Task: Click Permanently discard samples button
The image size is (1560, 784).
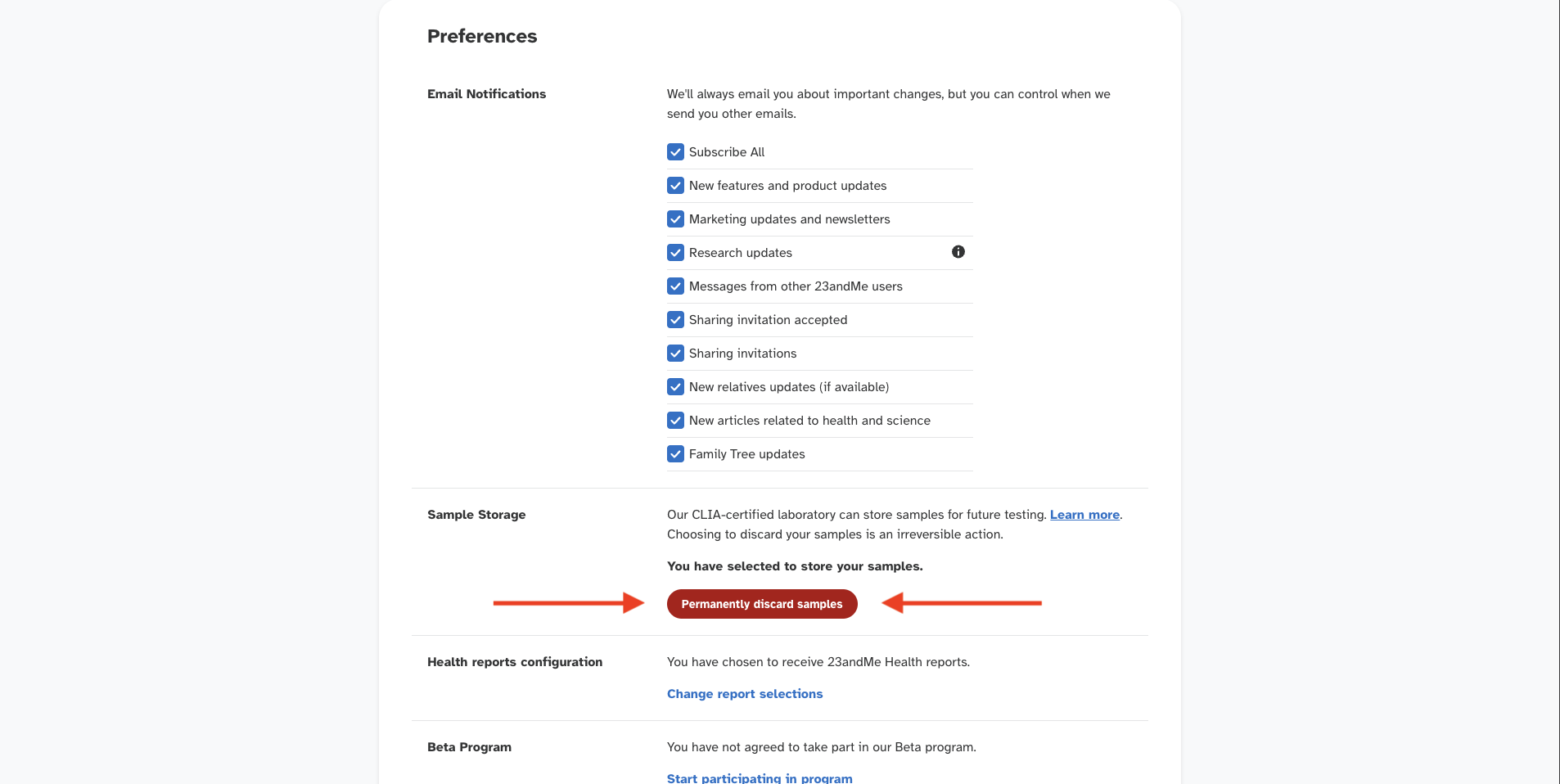Action: click(761, 604)
